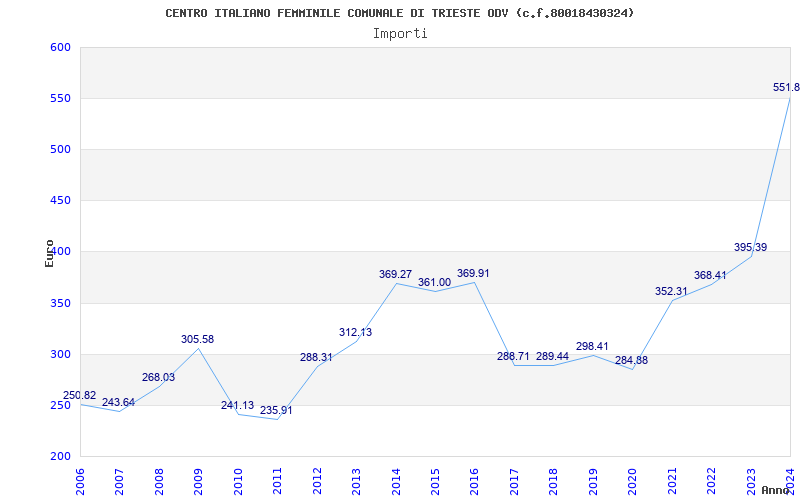The width and height of the screenshot is (800, 500).
Task: Click x-axis year 2007
Action: [119, 481]
